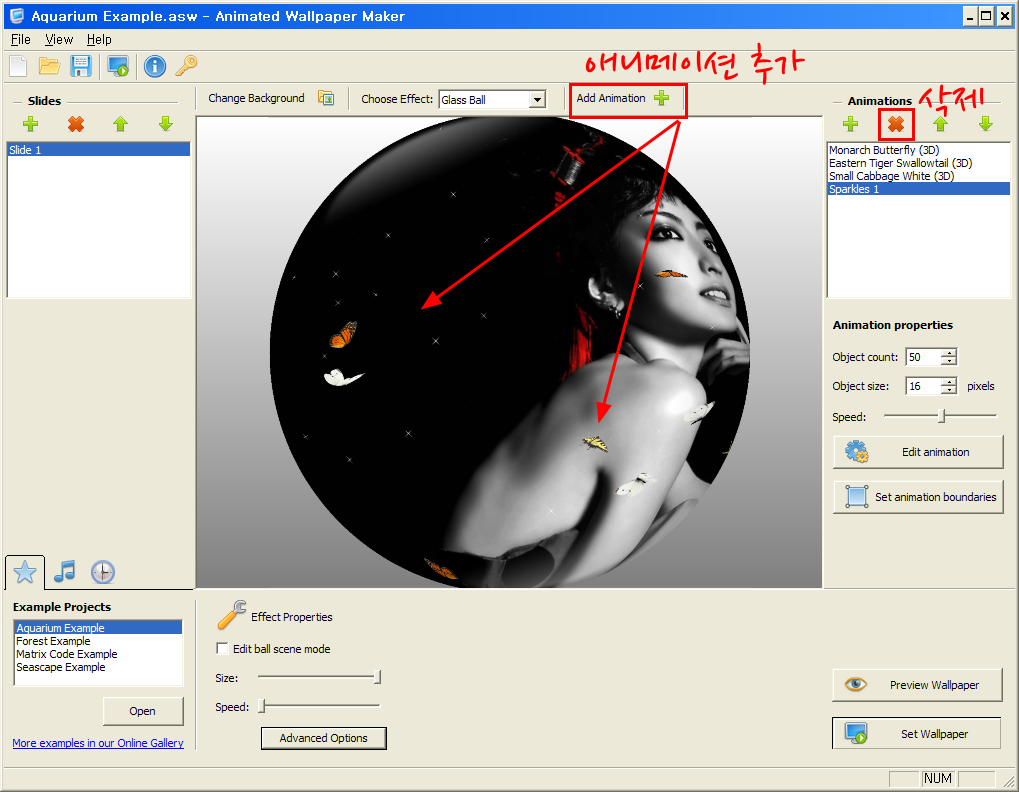
Task: Click Set animation boundaries button
Action: [x=918, y=497]
